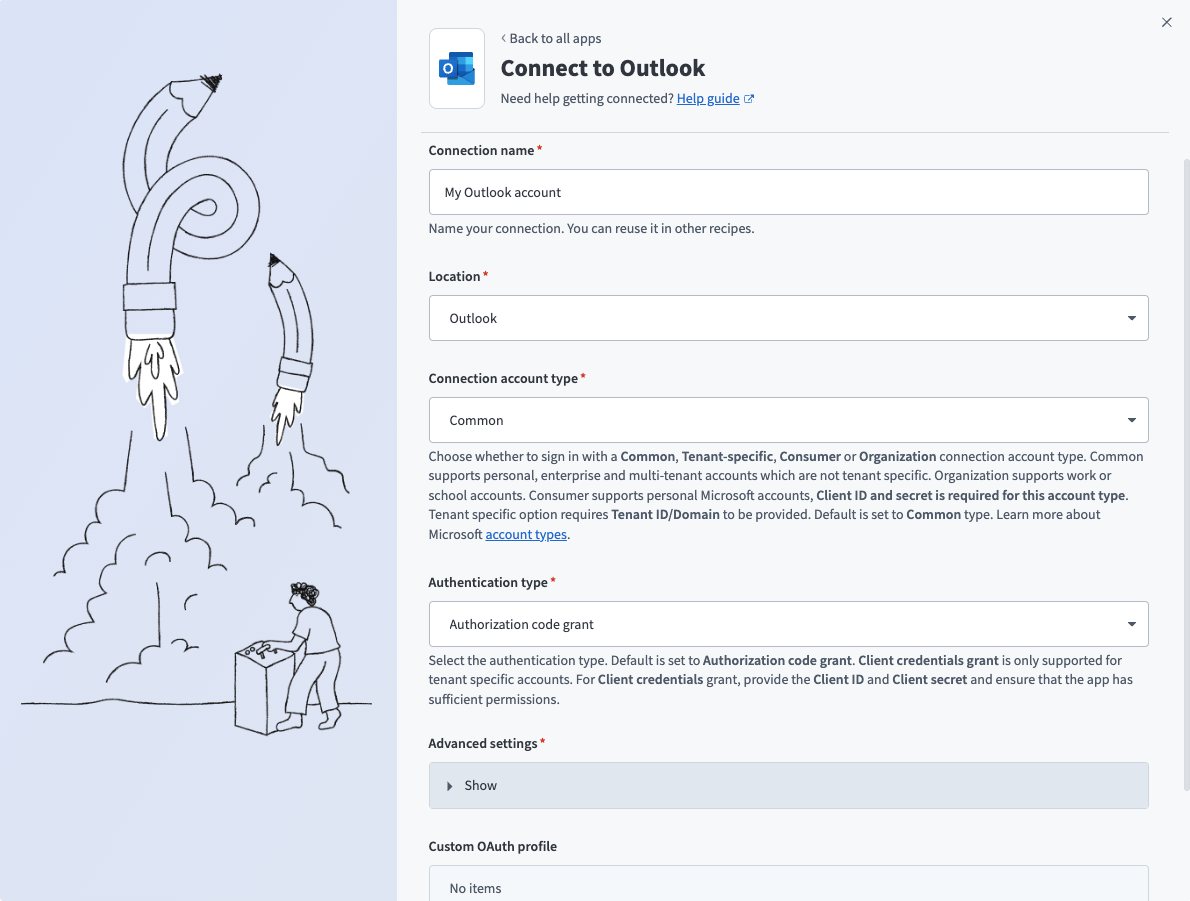Open the Help guide link
This screenshot has height=901, width=1190.
[x=708, y=99]
